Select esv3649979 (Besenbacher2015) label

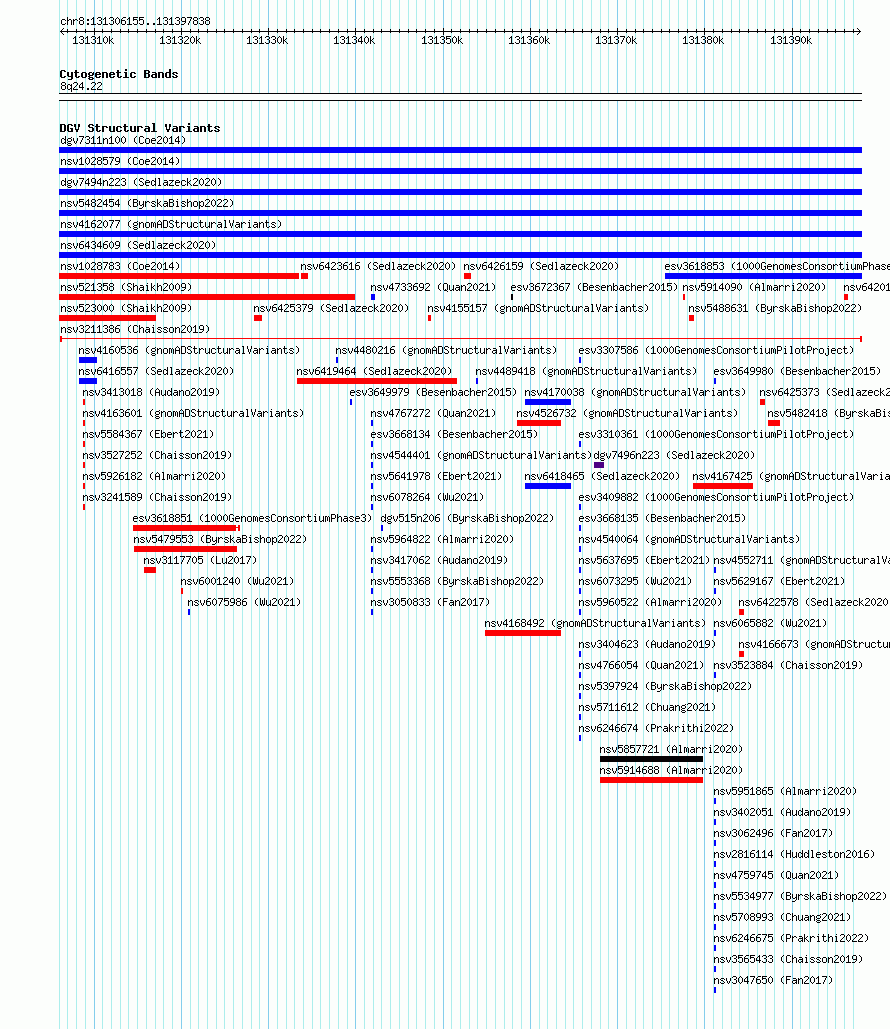point(433,392)
